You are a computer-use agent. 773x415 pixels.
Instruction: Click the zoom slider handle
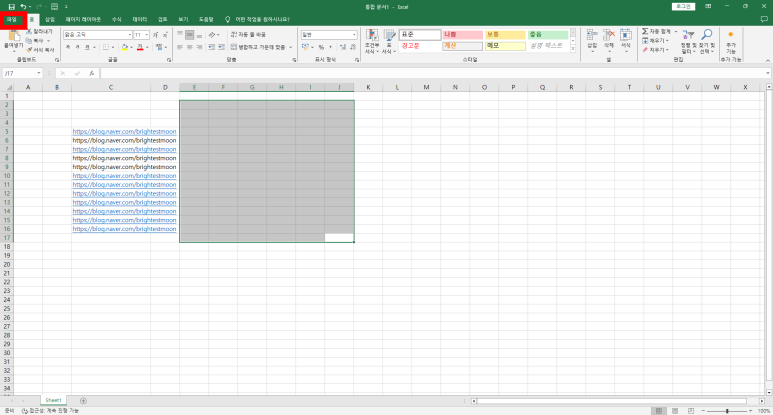coord(727,411)
